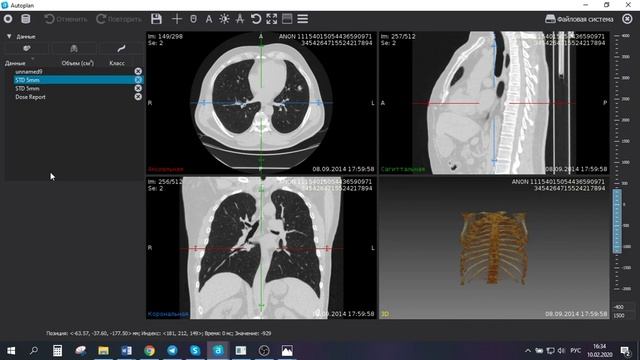Click inside the sagittal CT view
Viewport: 640px width, 360px height.
pos(494,103)
